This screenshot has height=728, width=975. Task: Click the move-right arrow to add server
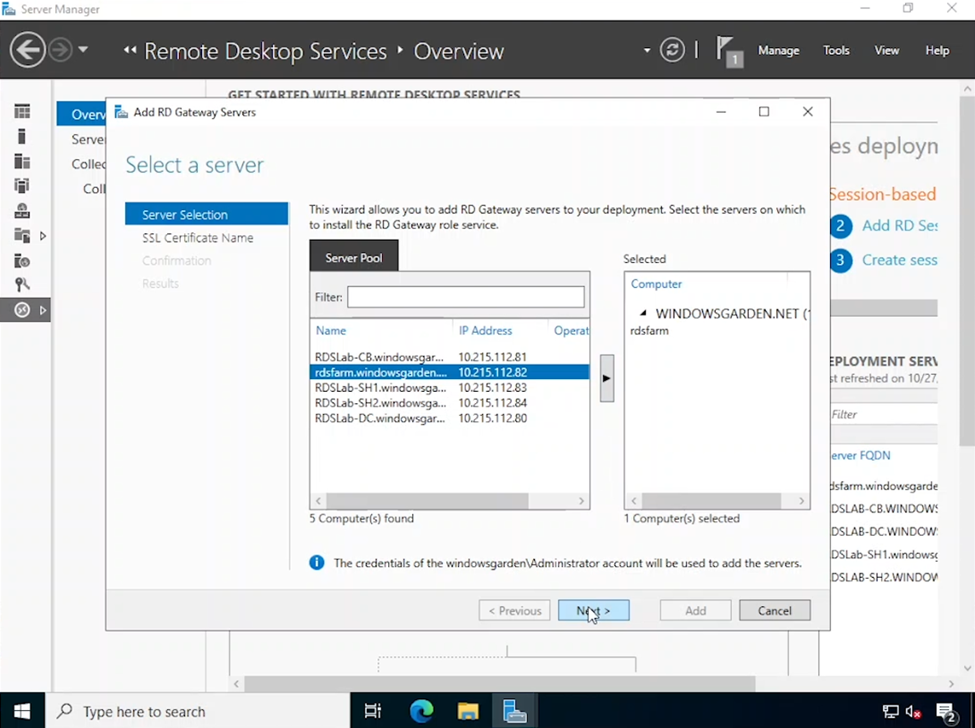tap(606, 379)
